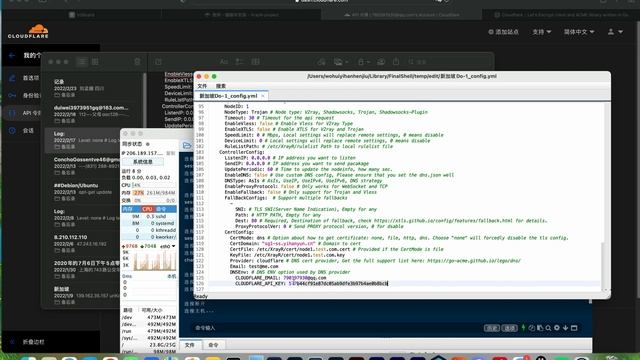This screenshot has height=360, width=640.
Task: Click the CertDomain line in the editor
Action: coord(295,243)
